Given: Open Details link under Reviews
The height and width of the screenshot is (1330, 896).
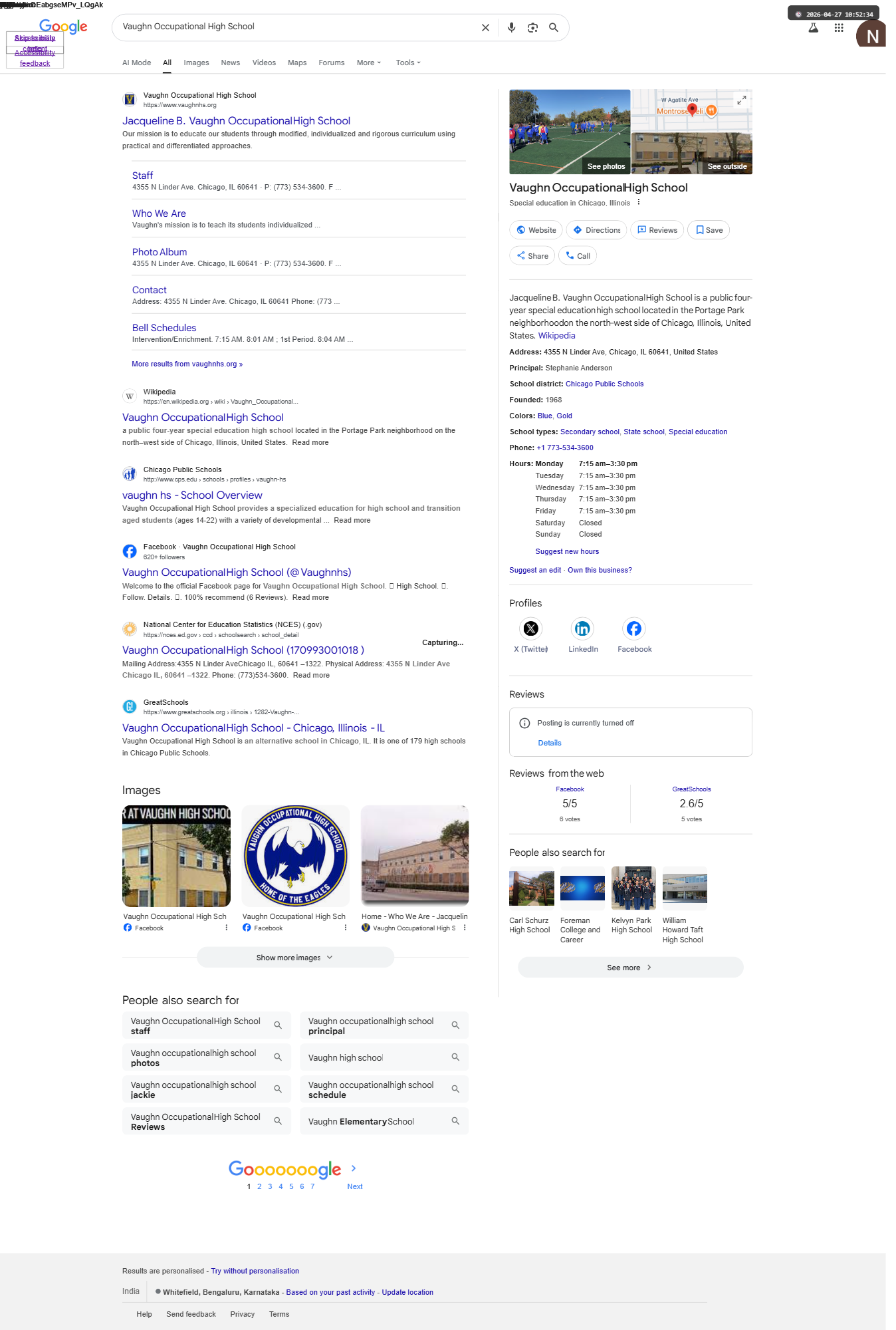Looking at the screenshot, I should [550, 743].
